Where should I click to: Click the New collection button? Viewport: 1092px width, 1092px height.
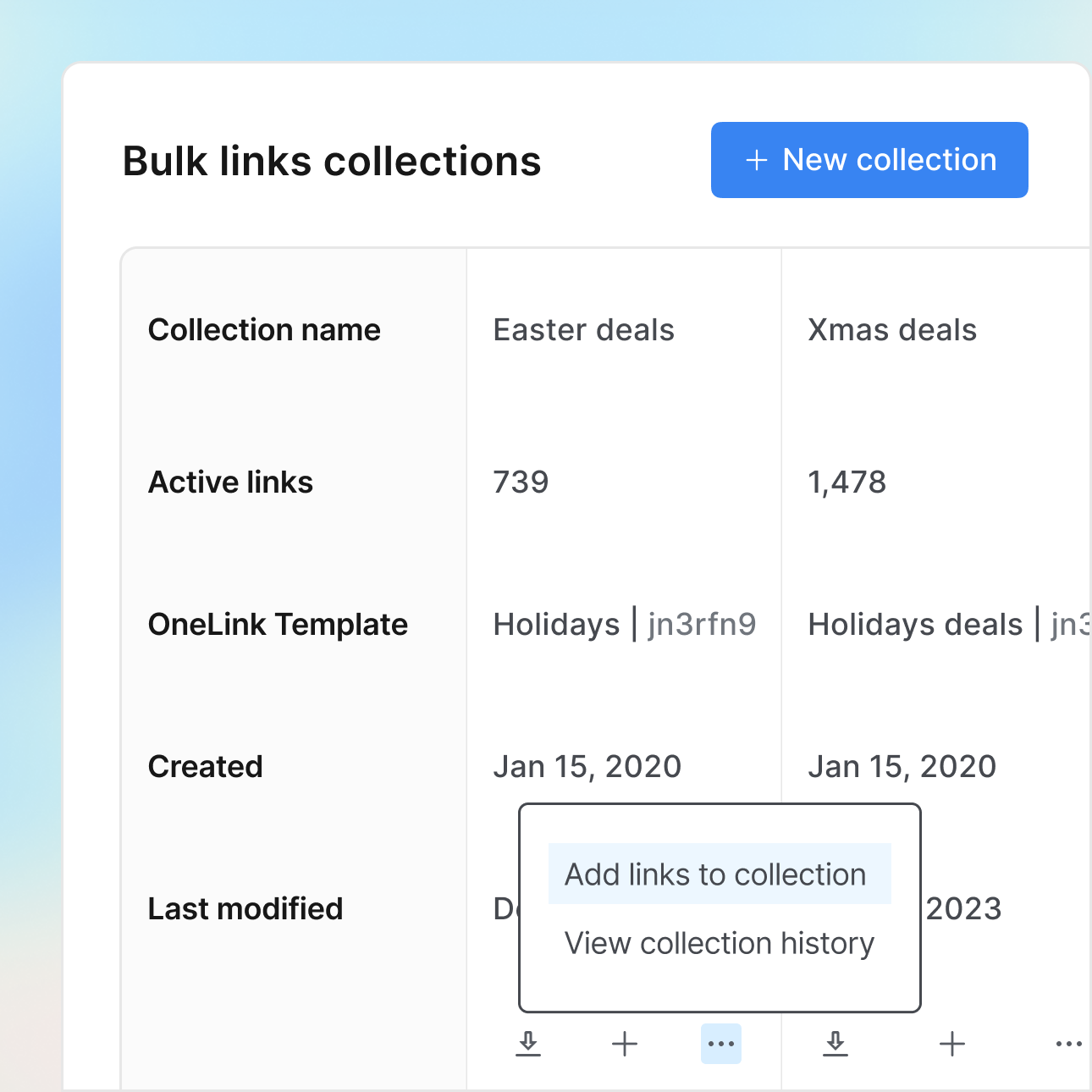pos(869,160)
